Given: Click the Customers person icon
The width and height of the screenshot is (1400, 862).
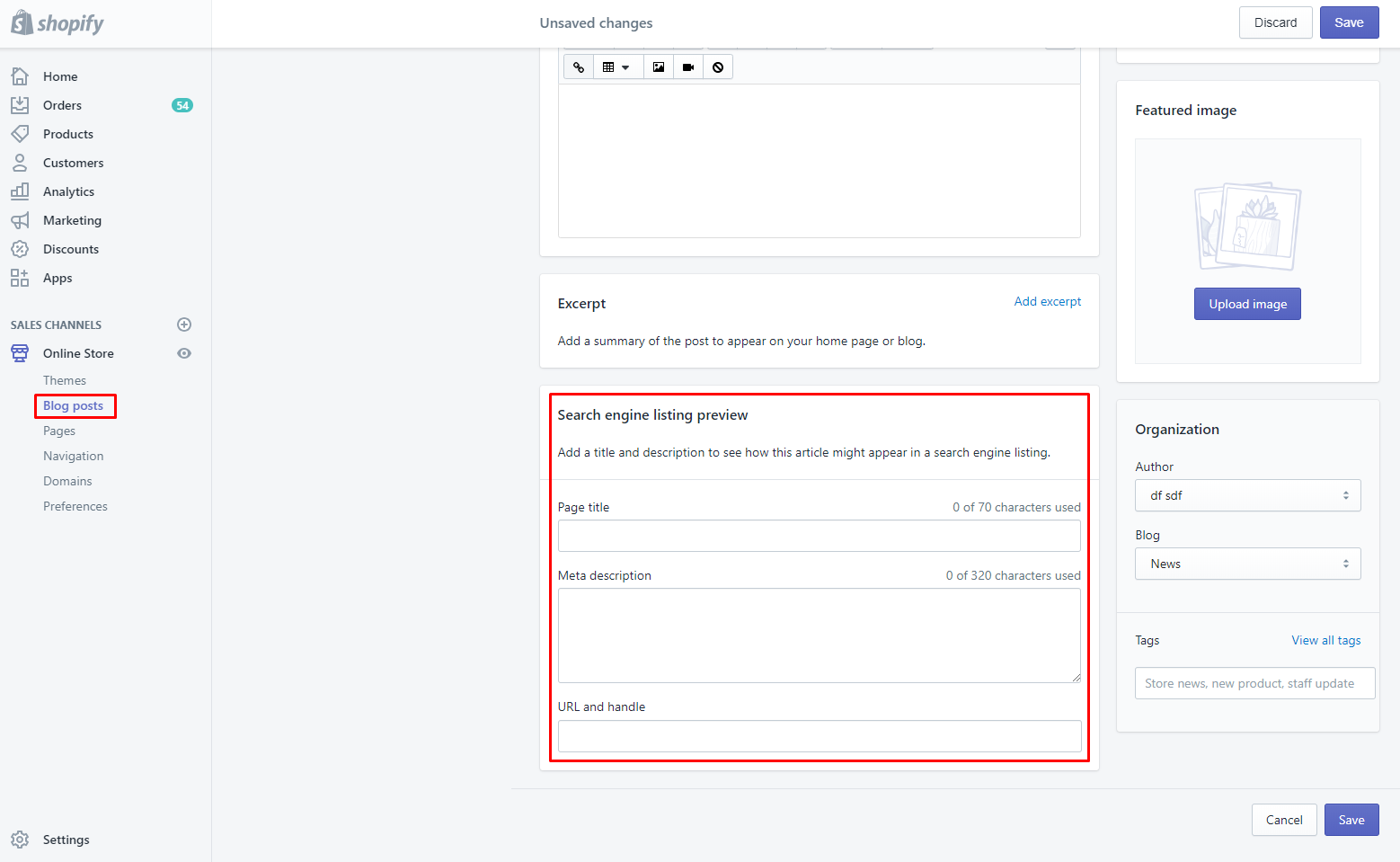Looking at the screenshot, I should [20, 163].
